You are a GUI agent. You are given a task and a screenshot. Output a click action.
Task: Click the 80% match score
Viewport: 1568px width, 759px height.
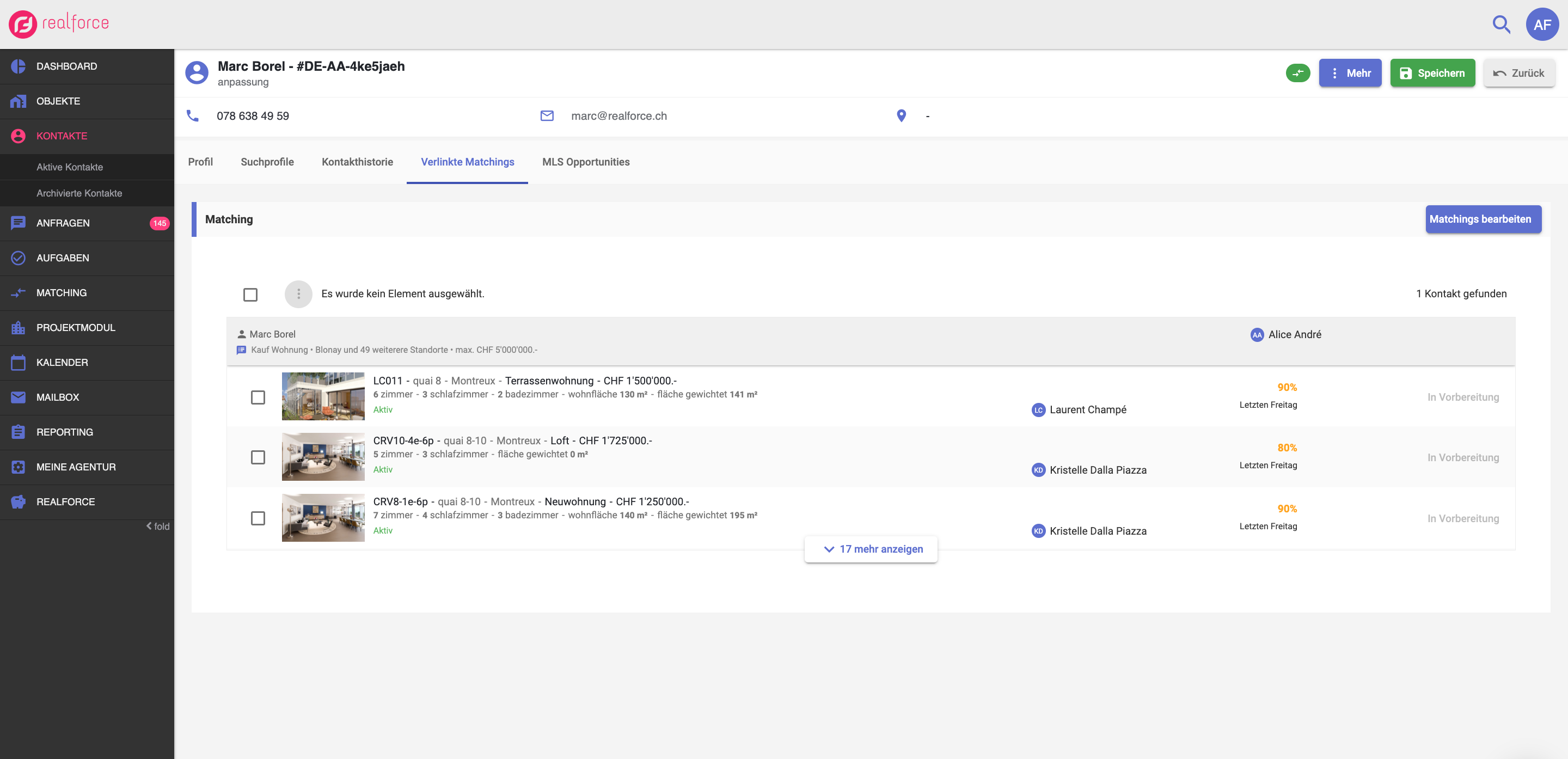[1287, 448]
